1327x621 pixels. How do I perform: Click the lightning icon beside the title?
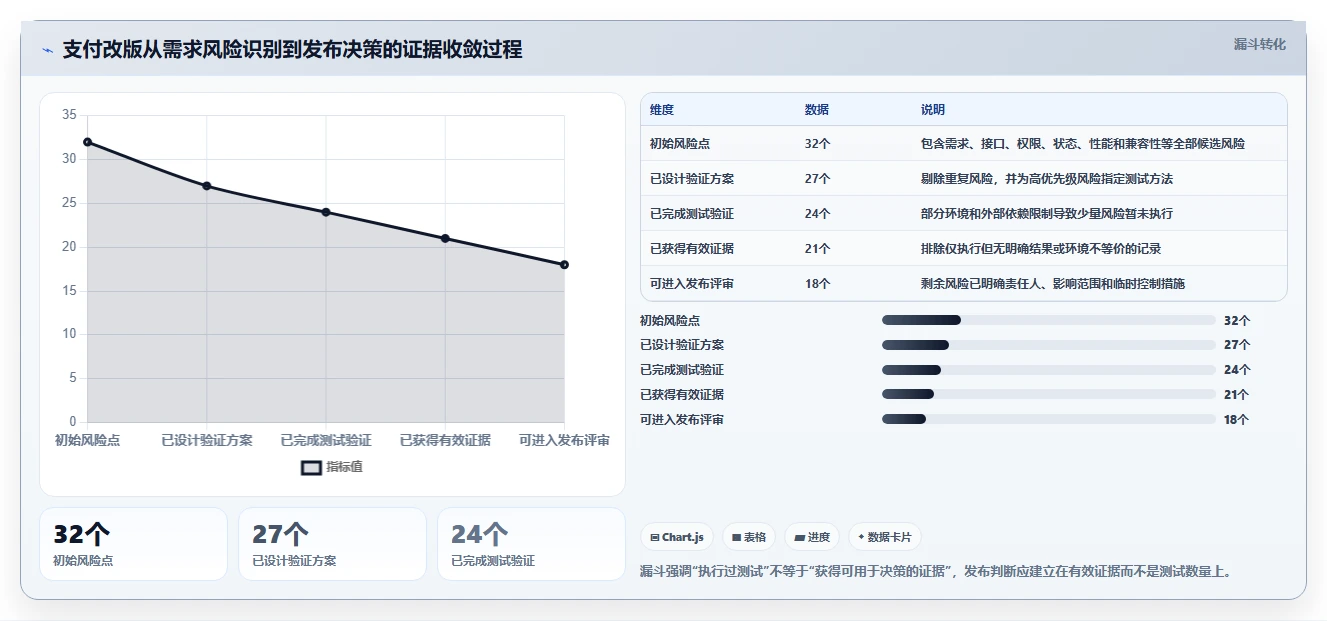(x=47, y=50)
